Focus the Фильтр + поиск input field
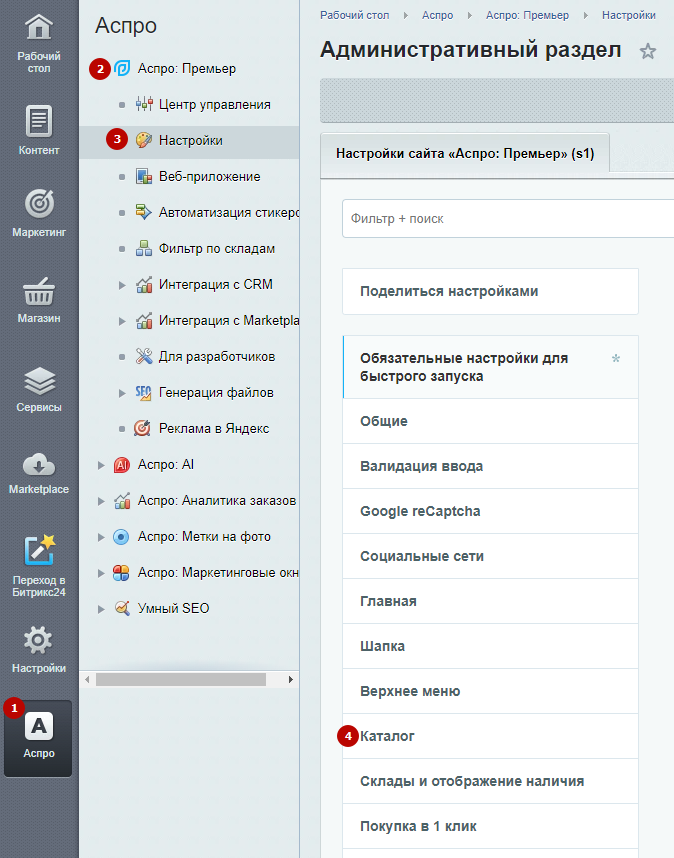The image size is (674, 858). (x=508, y=218)
